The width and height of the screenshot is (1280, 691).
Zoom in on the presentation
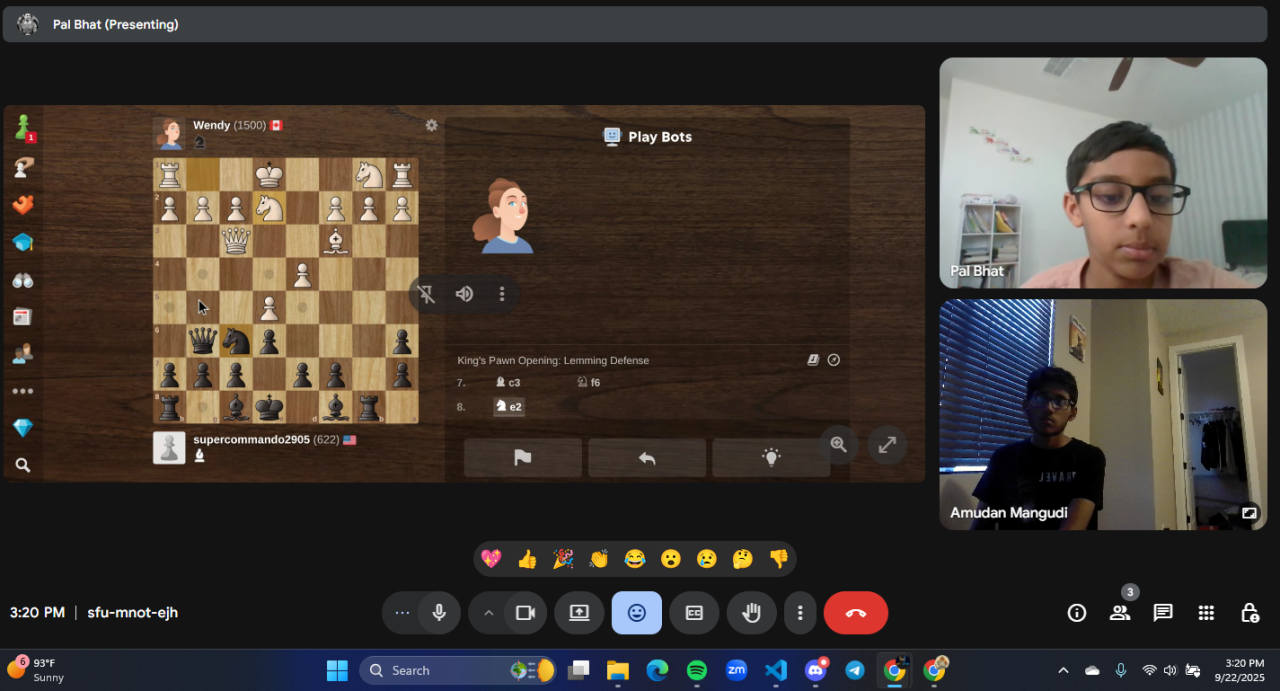(839, 445)
